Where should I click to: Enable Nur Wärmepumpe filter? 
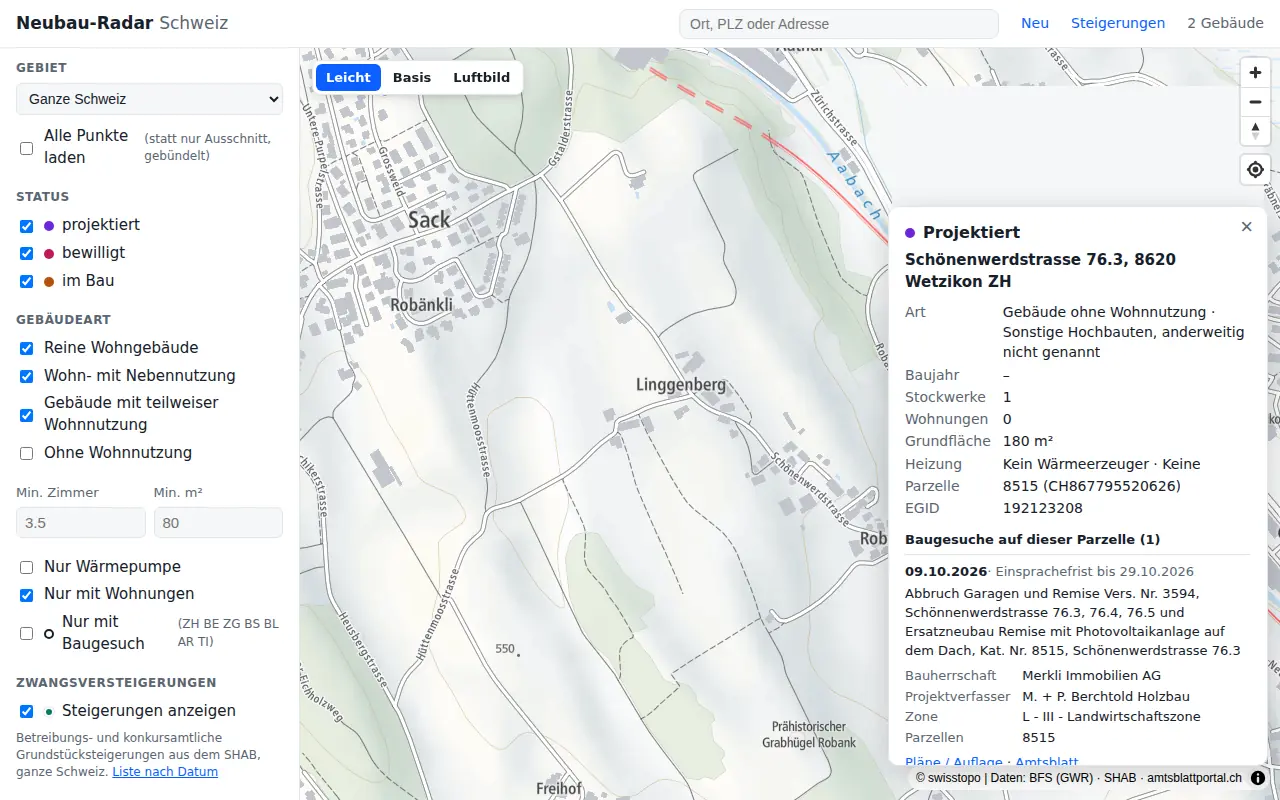[x=27, y=568]
